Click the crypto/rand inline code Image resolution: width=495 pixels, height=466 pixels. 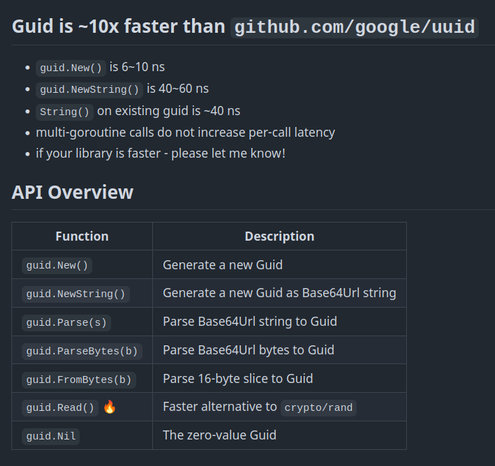tap(318, 408)
